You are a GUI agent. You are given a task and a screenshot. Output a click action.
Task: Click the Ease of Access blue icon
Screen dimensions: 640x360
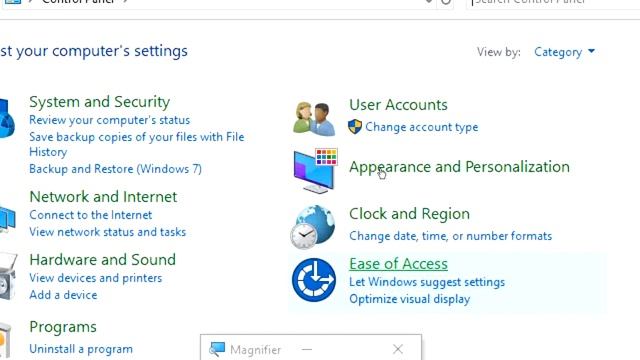[314, 280]
